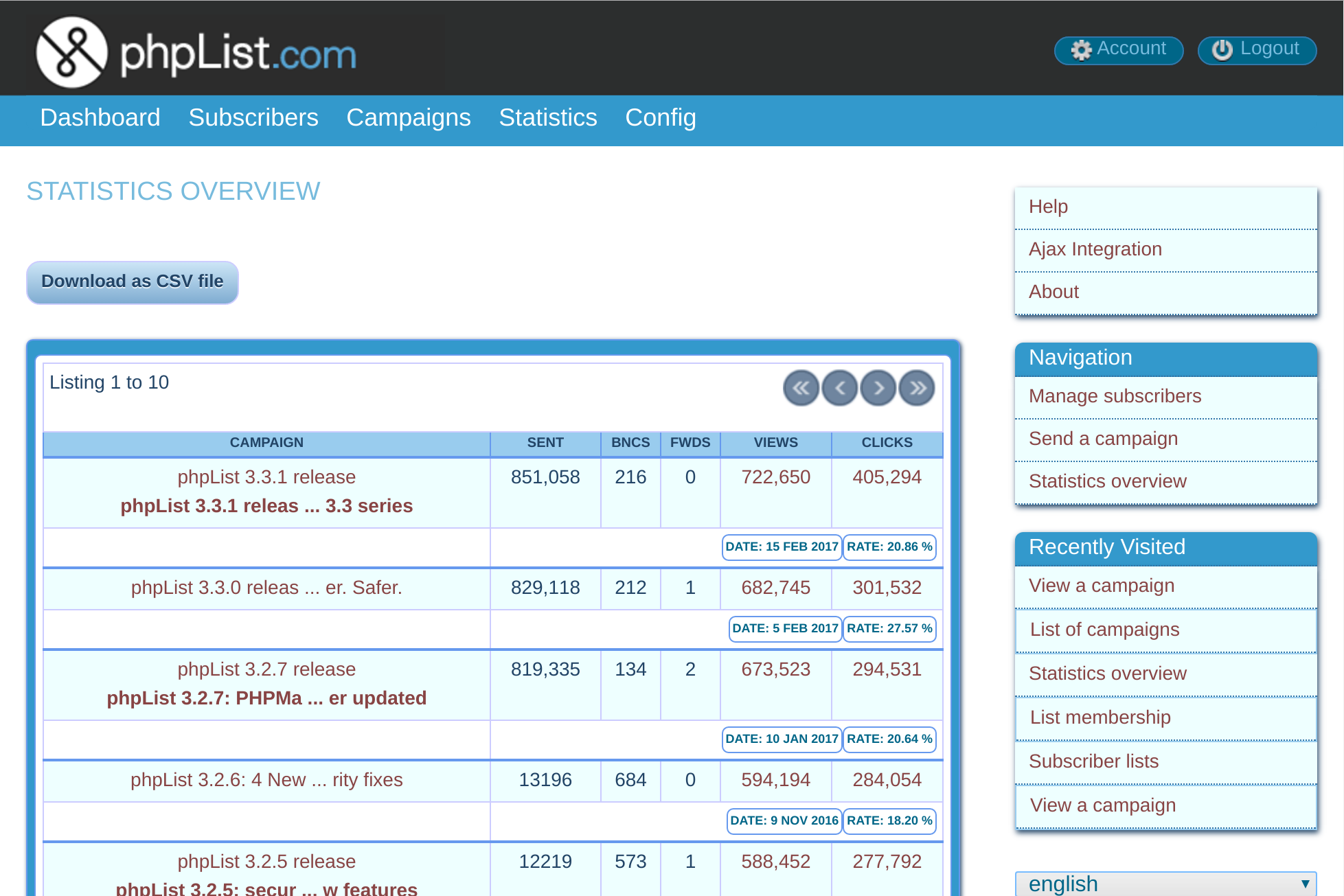Click sent value 851,058

pyautogui.click(x=545, y=477)
